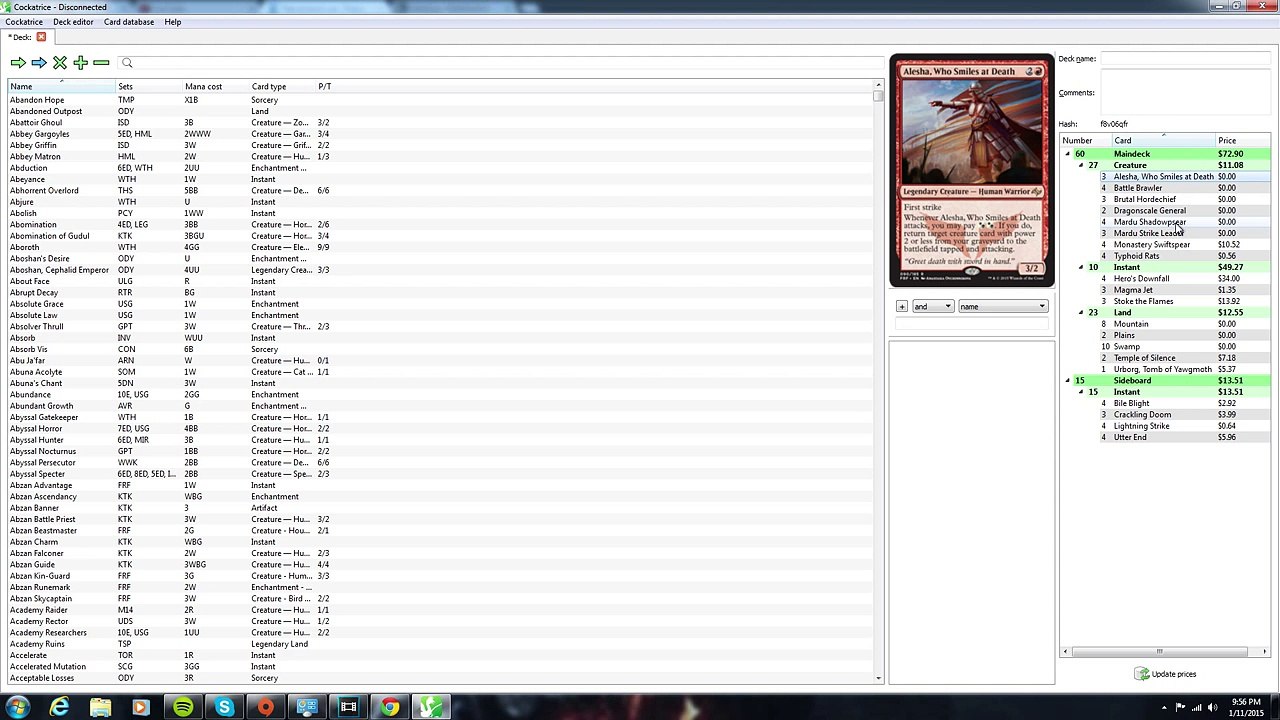The image size is (1280, 720).
Task: Open the Deck editor menu
Action: tap(73, 22)
